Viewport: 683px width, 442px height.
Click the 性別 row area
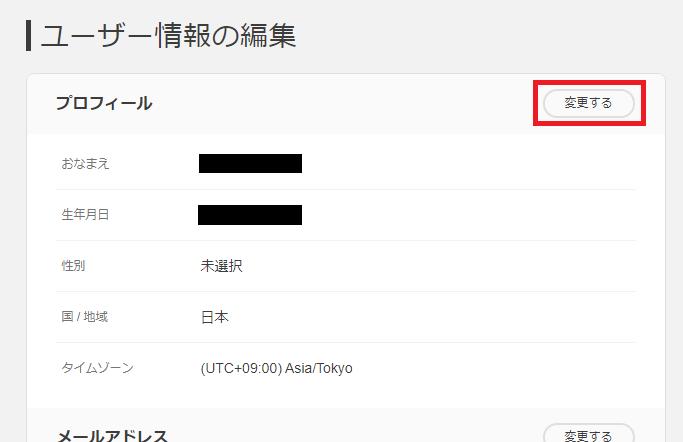[x=346, y=266]
